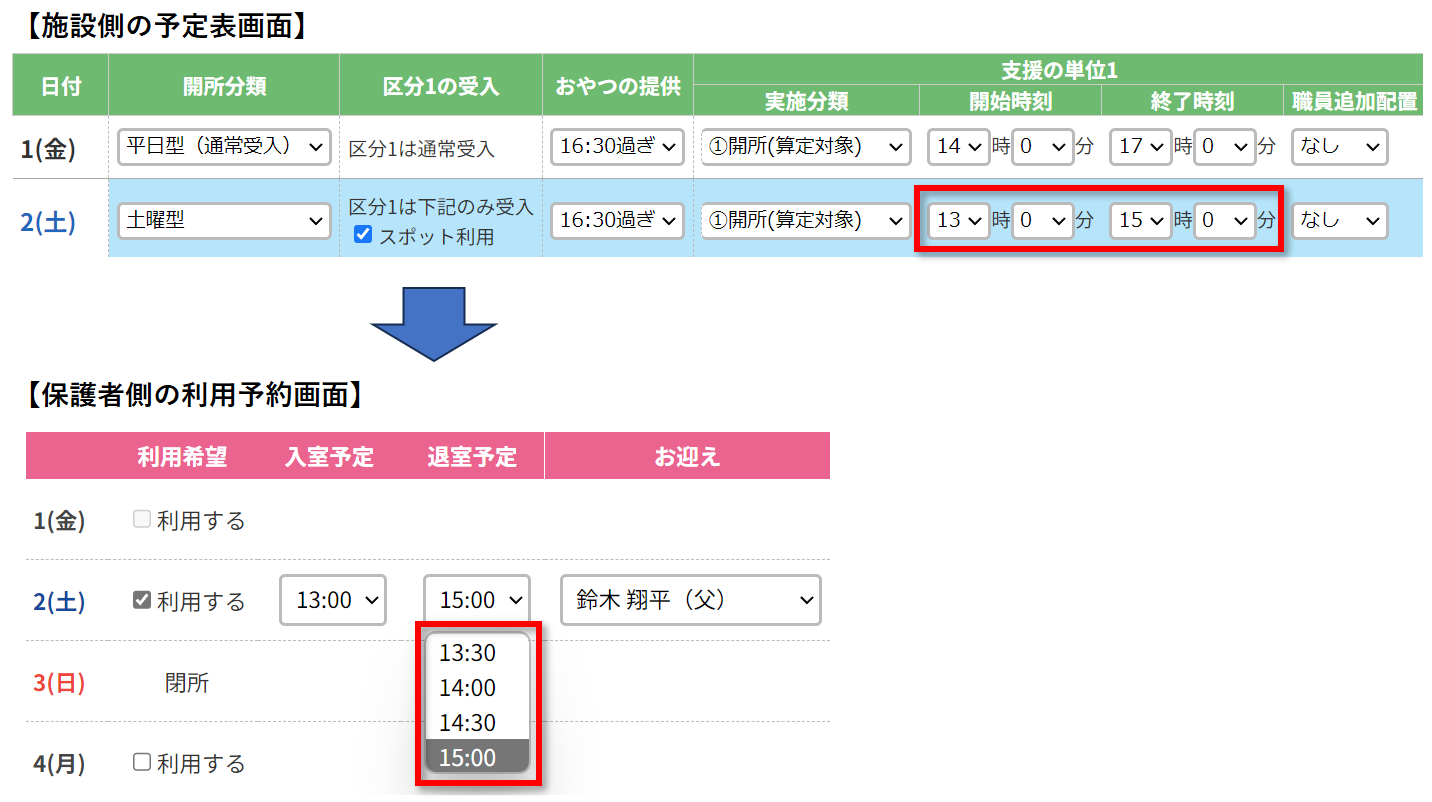Screen dimensions: 1432x802
Task: Open 実施分類 dropdown for 2(土) row
Action: 806,221
